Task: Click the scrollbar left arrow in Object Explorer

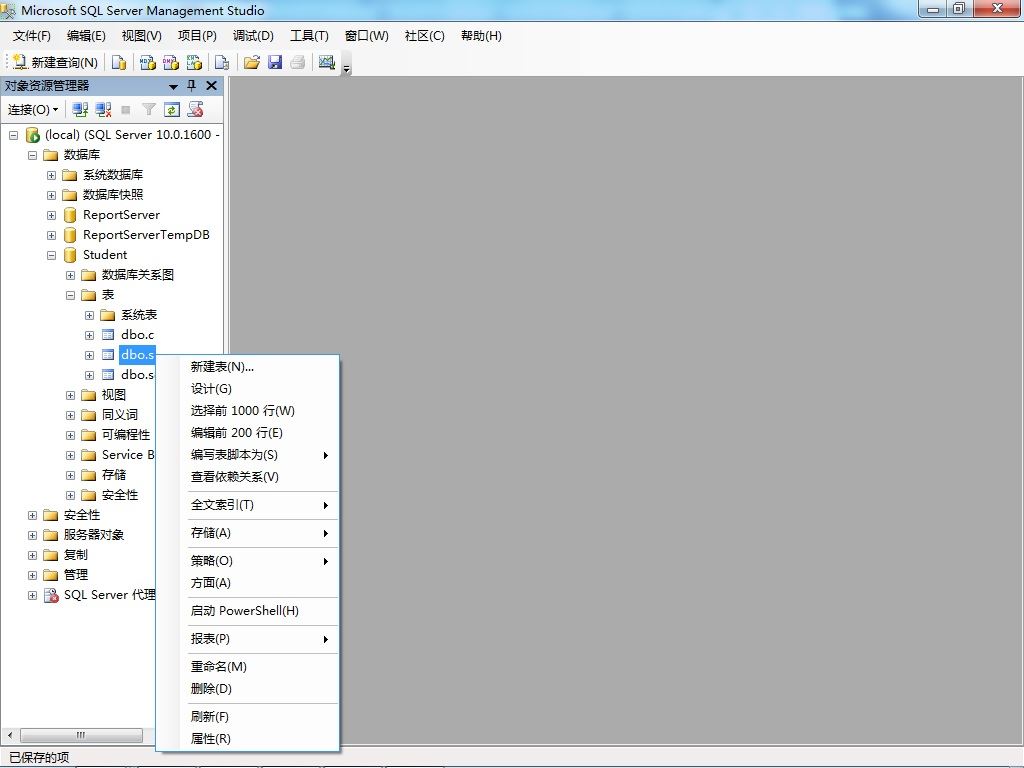Action: tap(9, 735)
